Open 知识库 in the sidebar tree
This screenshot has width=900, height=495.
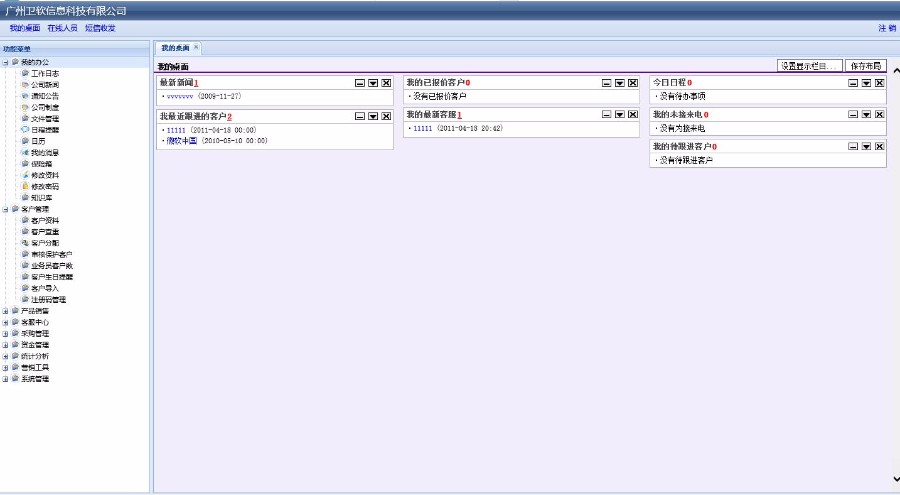coord(42,198)
